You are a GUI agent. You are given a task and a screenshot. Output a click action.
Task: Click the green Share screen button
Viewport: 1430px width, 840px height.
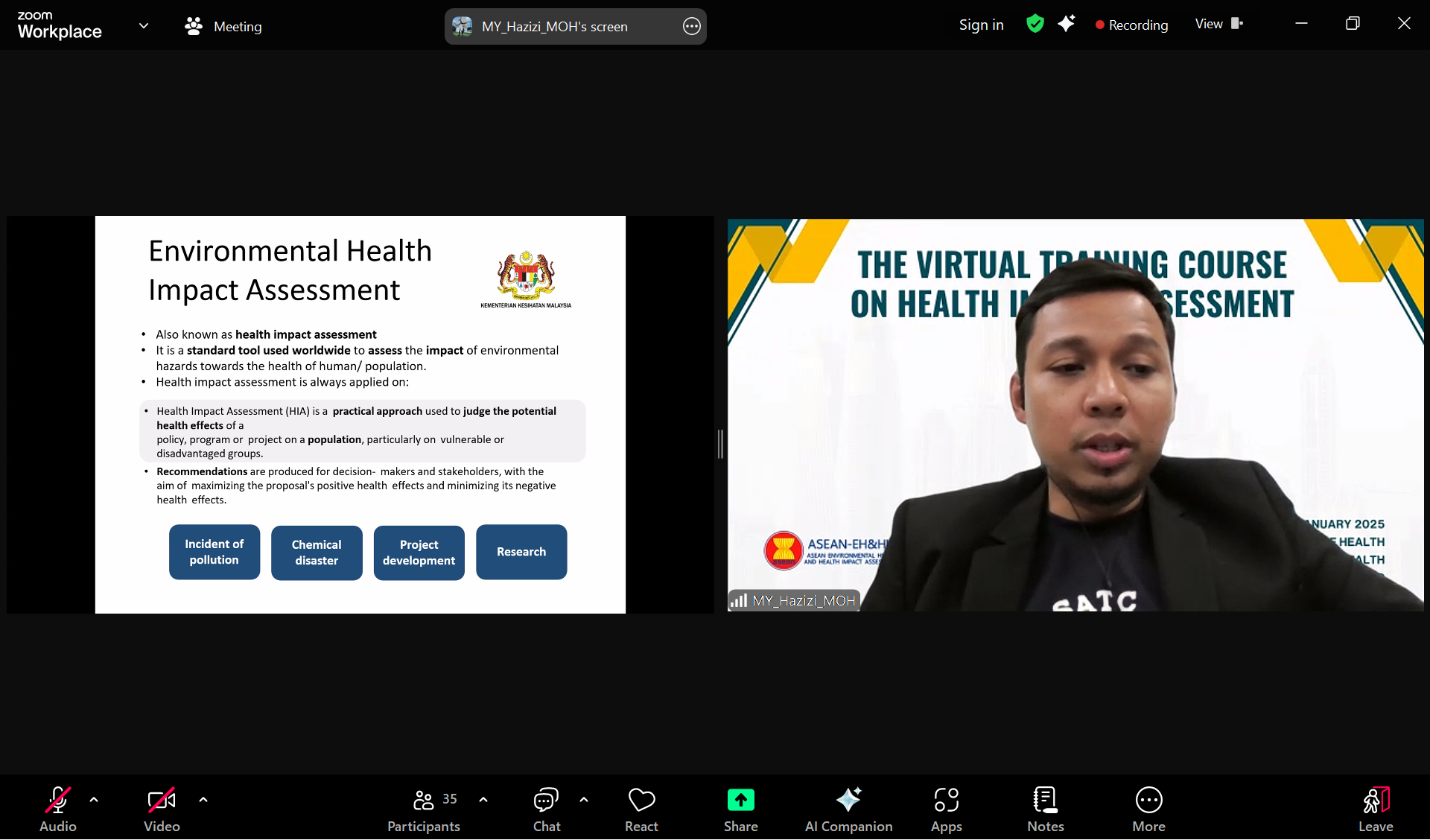tap(740, 809)
